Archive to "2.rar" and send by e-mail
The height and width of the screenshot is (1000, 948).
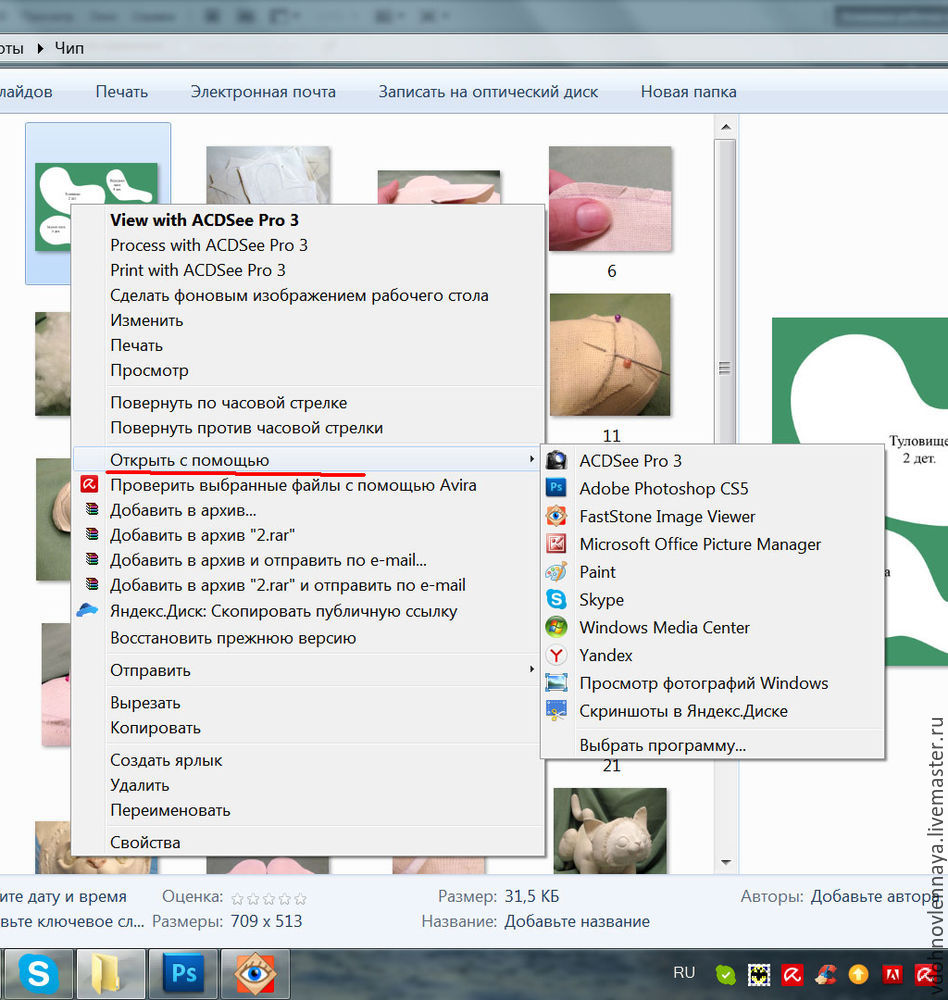click(x=307, y=585)
